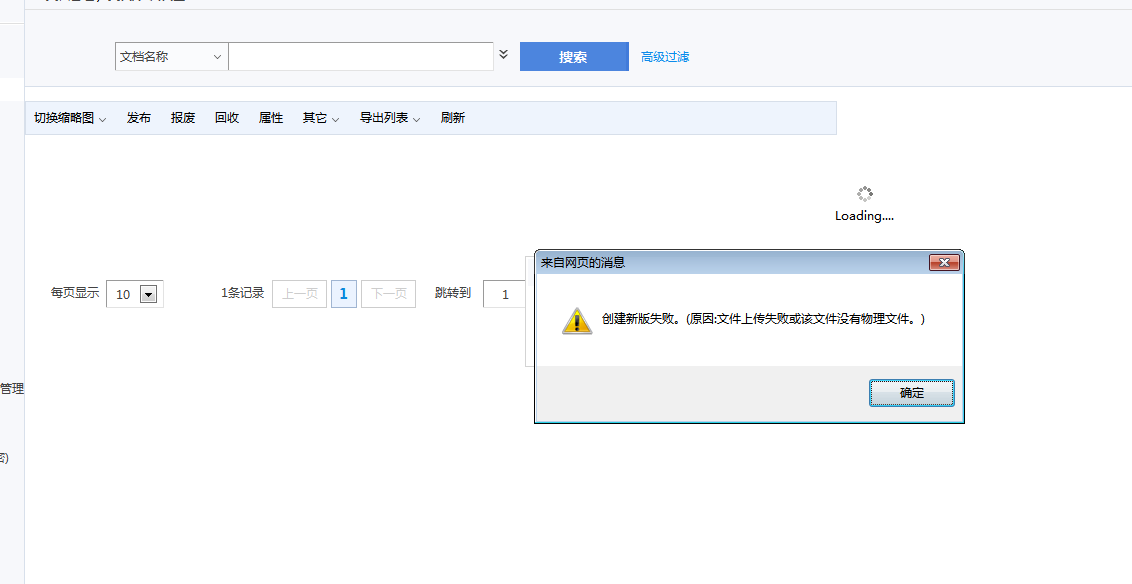The height and width of the screenshot is (584, 1132).
Task: Expand search options with double chevron icon
Action: (503, 54)
